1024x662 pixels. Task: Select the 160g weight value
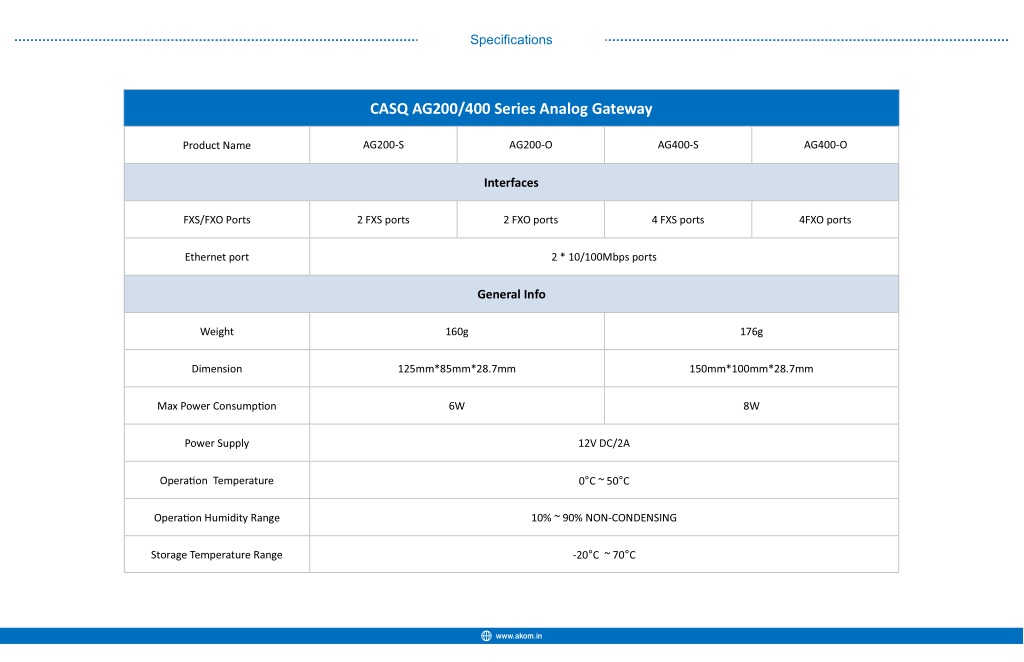click(x=457, y=331)
